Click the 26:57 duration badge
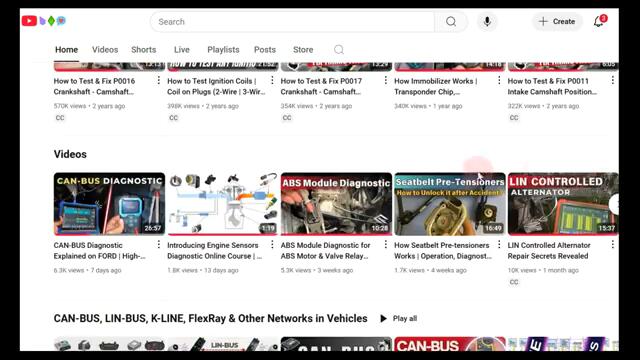Screen dimensions: 640x360 pos(153,228)
